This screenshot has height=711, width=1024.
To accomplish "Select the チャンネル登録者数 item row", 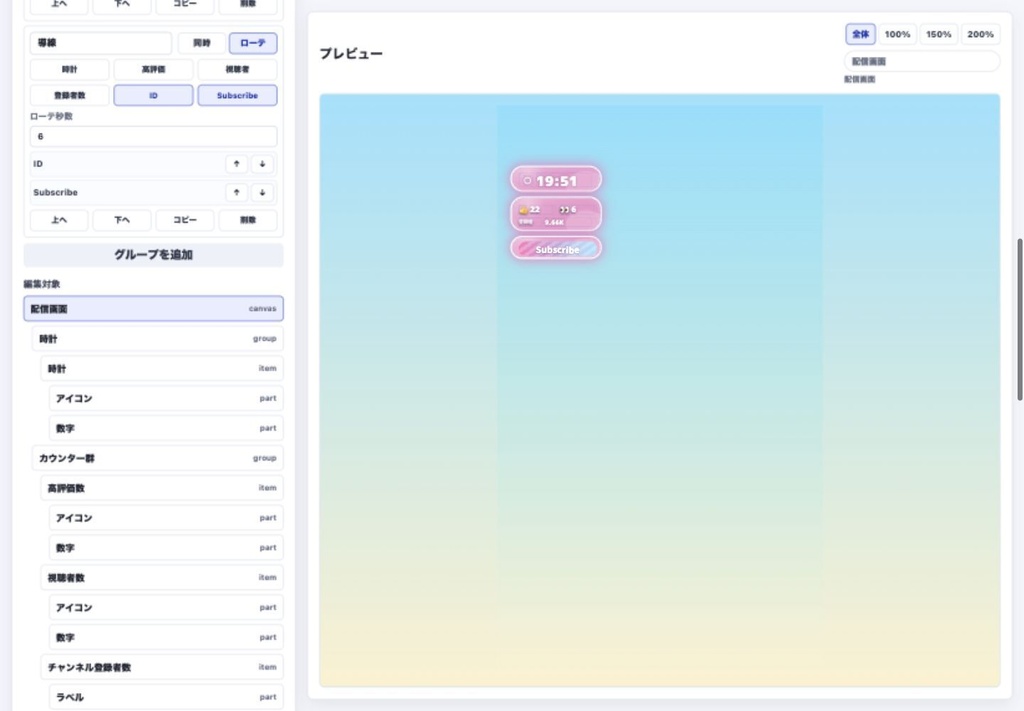I will coord(162,667).
